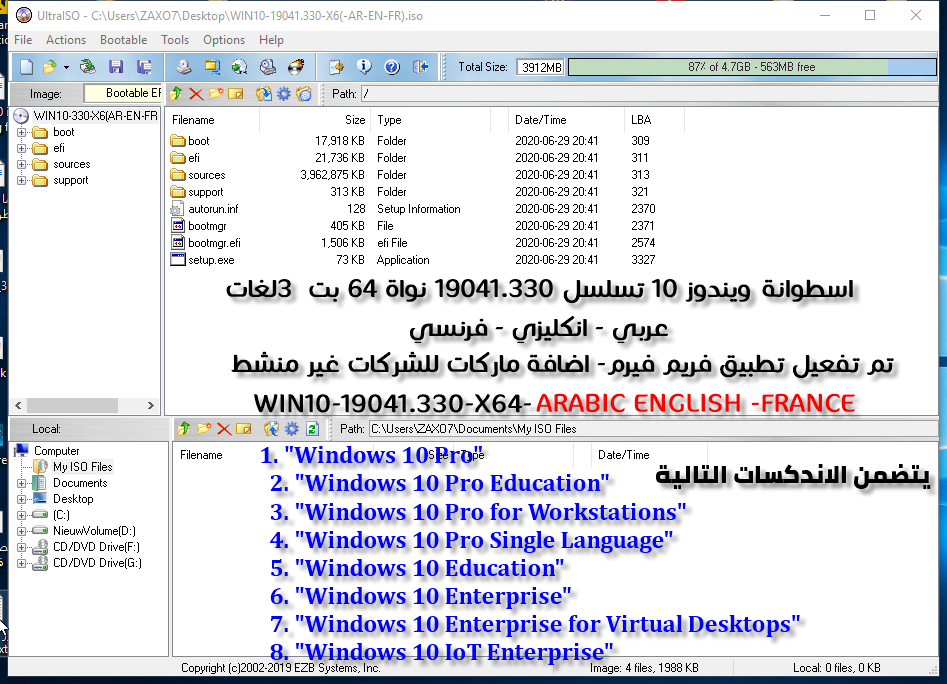Screen dimensions: 947x684
Task: Select My ISO Files in Local tree
Action: tap(83, 467)
